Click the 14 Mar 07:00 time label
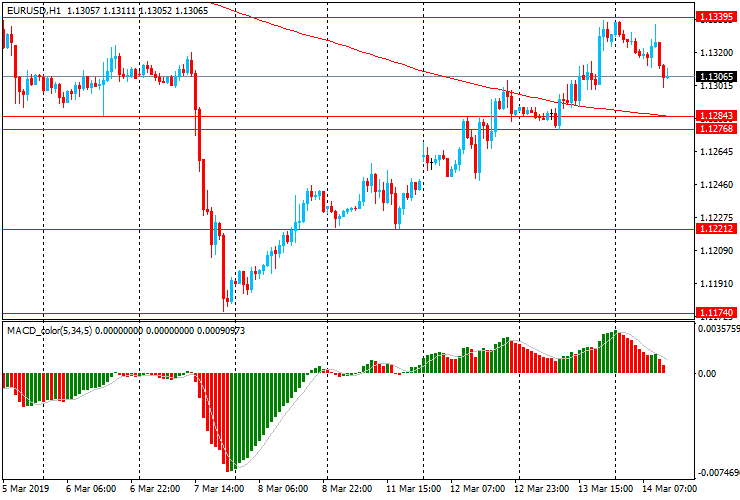Image resolution: width=740 pixels, height=500 pixels. 669,488
